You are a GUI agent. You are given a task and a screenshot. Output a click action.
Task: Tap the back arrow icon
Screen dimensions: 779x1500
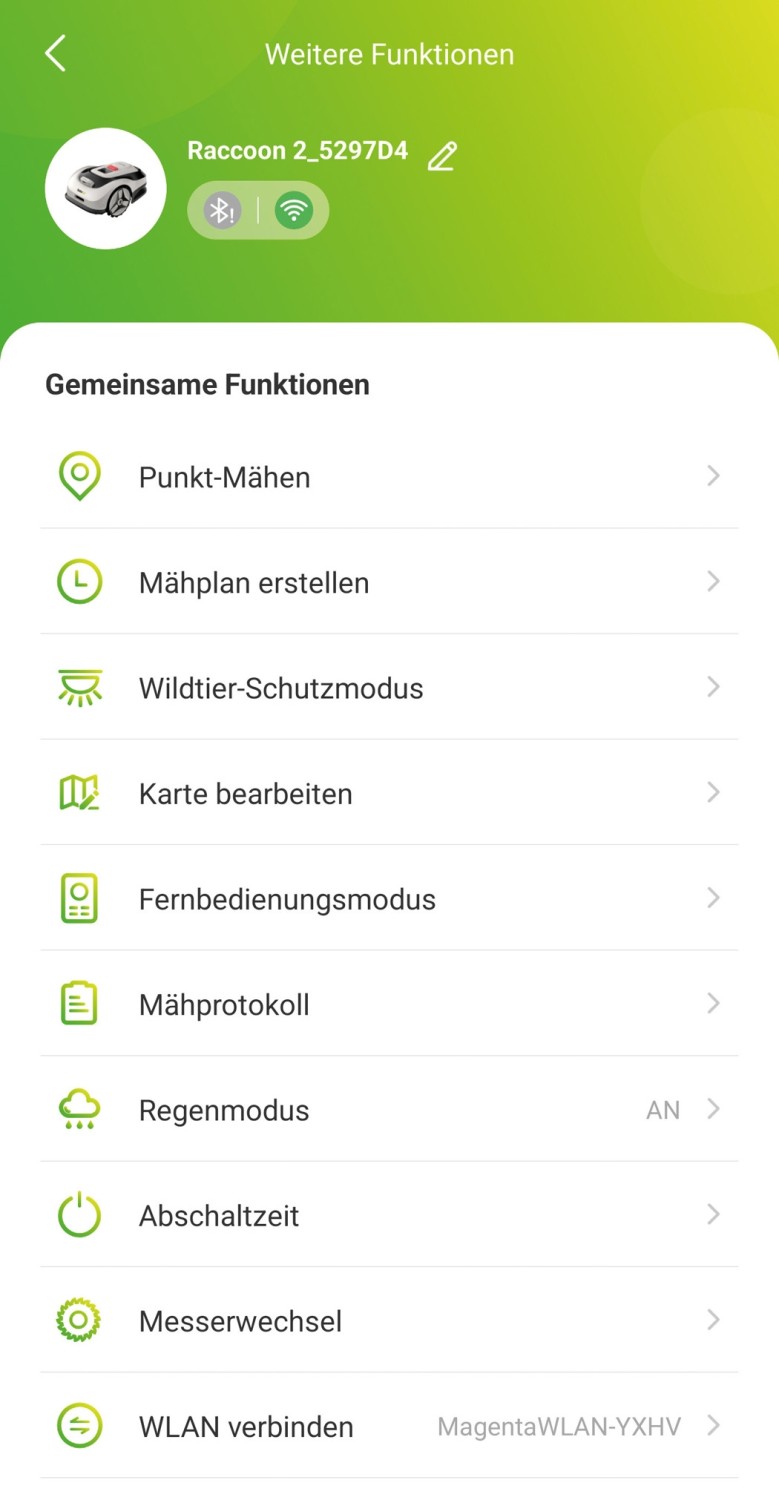click(x=55, y=54)
